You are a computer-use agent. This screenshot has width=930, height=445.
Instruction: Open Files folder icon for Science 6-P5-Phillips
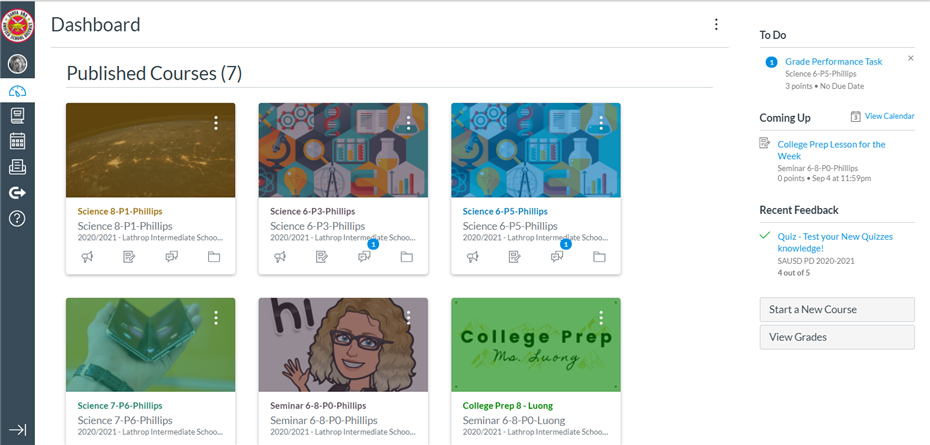pyautogui.click(x=599, y=257)
